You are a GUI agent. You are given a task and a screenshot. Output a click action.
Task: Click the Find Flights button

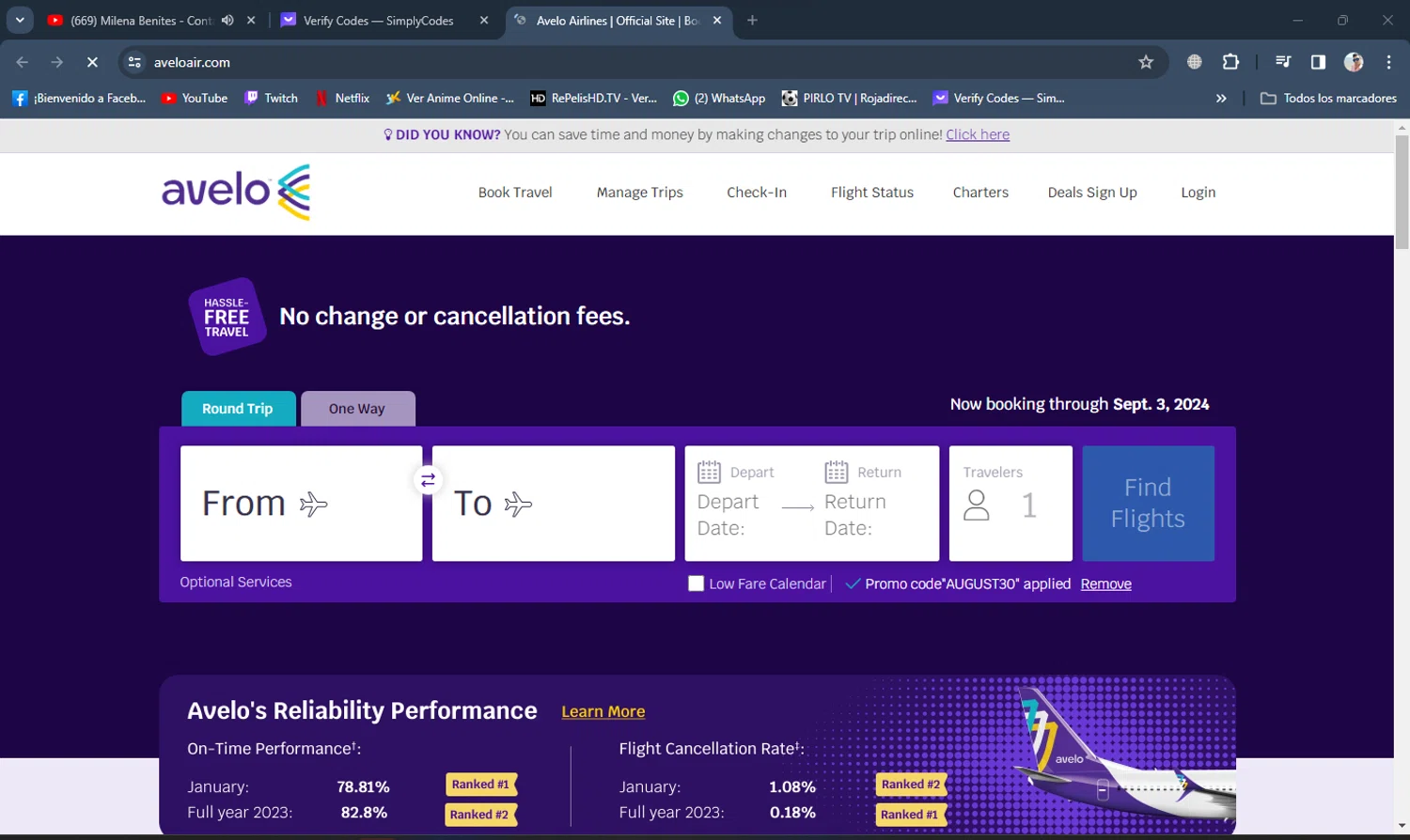(1148, 504)
